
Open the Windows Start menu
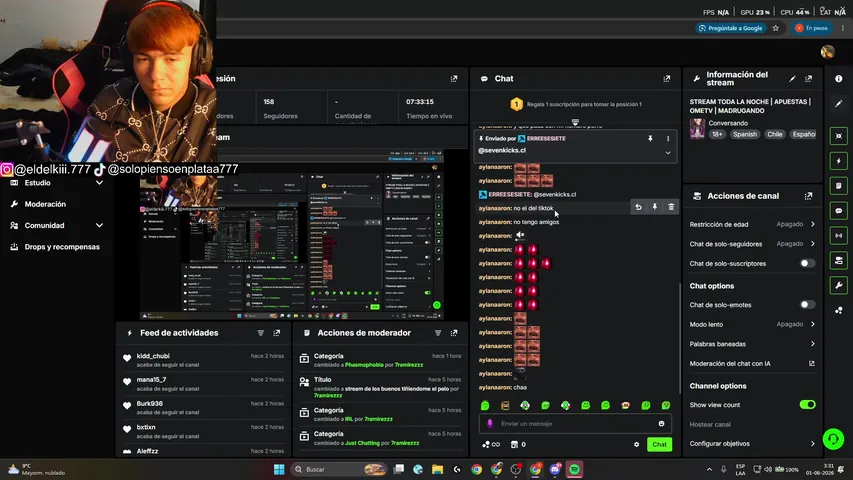pyautogui.click(x=279, y=469)
